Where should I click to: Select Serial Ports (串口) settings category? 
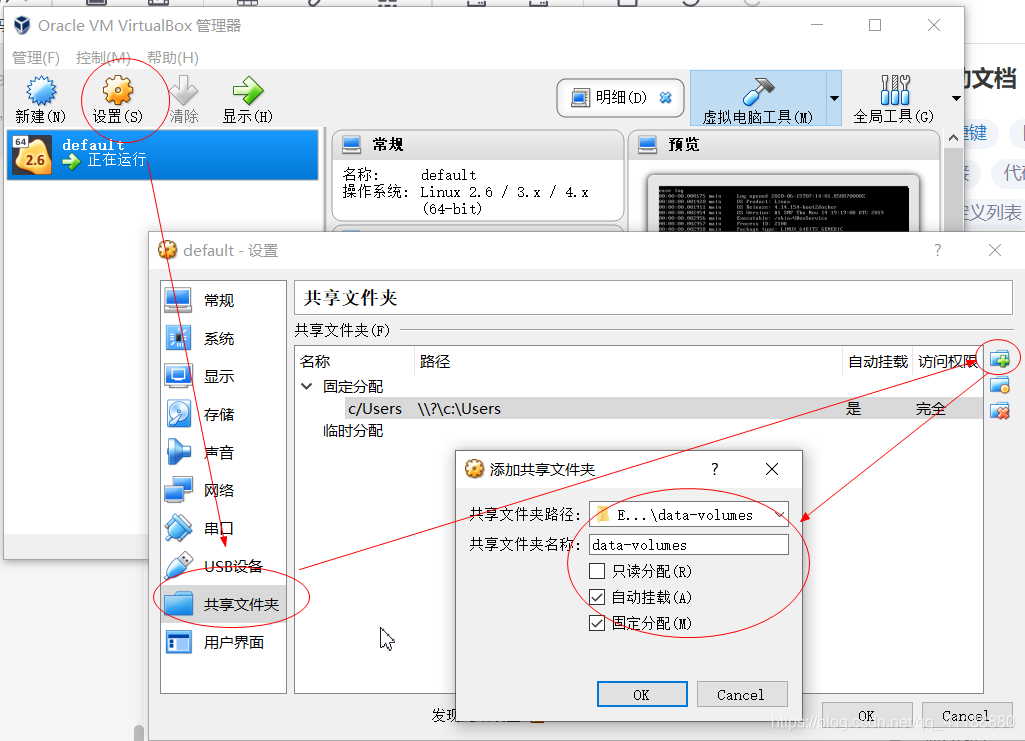coord(224,528)
